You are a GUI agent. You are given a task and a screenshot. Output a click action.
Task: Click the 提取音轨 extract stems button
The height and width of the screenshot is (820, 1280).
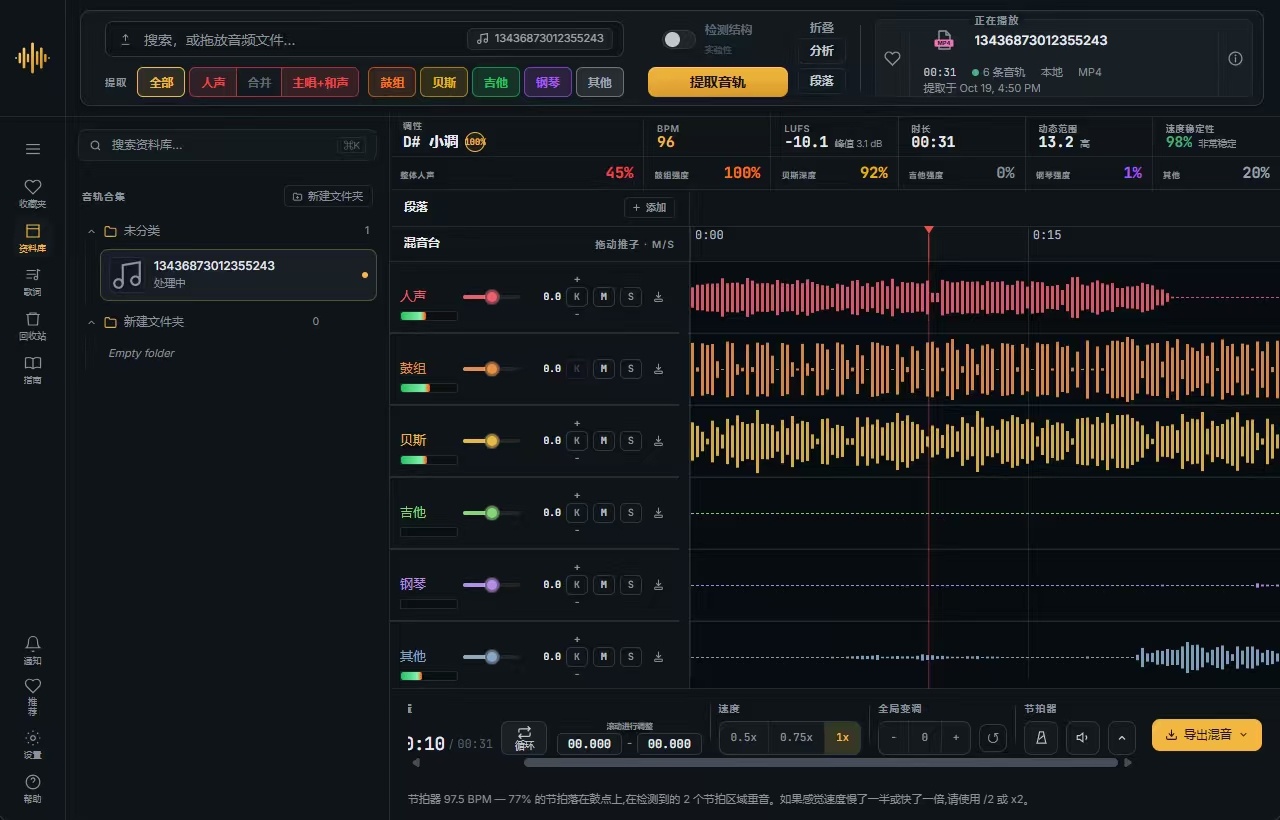pos(717,82)
